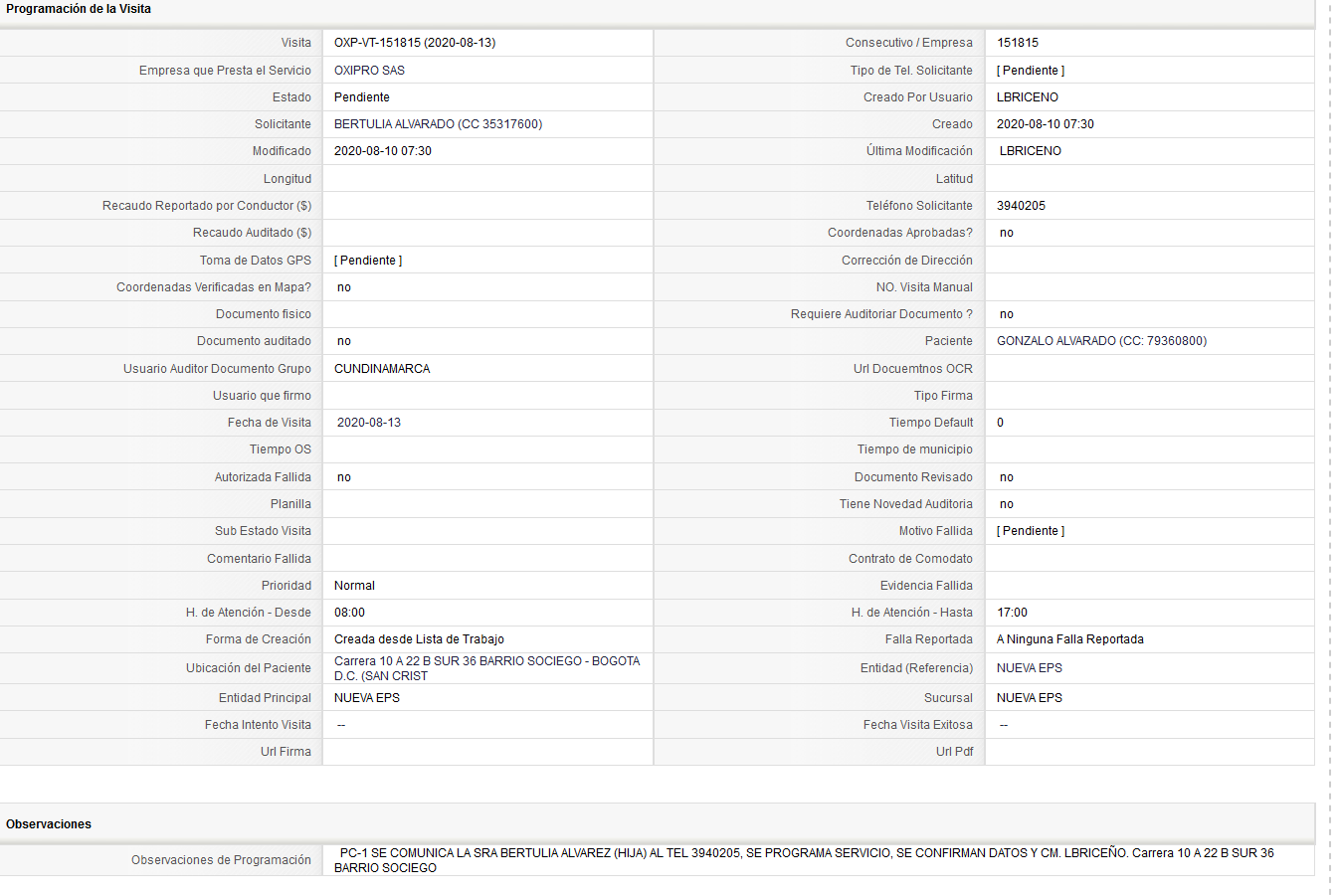This screenshot has height=896, width=1341.
Task: Click the 'Documento Revisado' label
Action: pyautogui.click(x=913, y=477)
